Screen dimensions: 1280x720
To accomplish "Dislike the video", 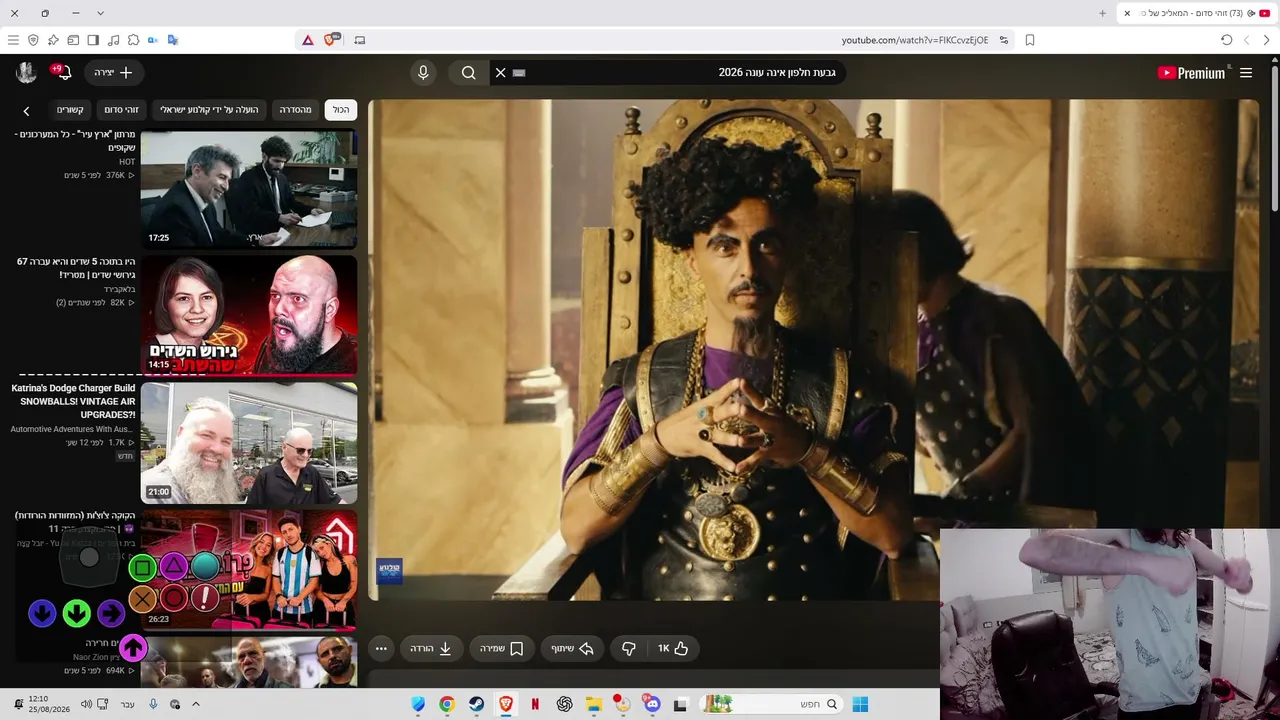I will pos(629,649).
